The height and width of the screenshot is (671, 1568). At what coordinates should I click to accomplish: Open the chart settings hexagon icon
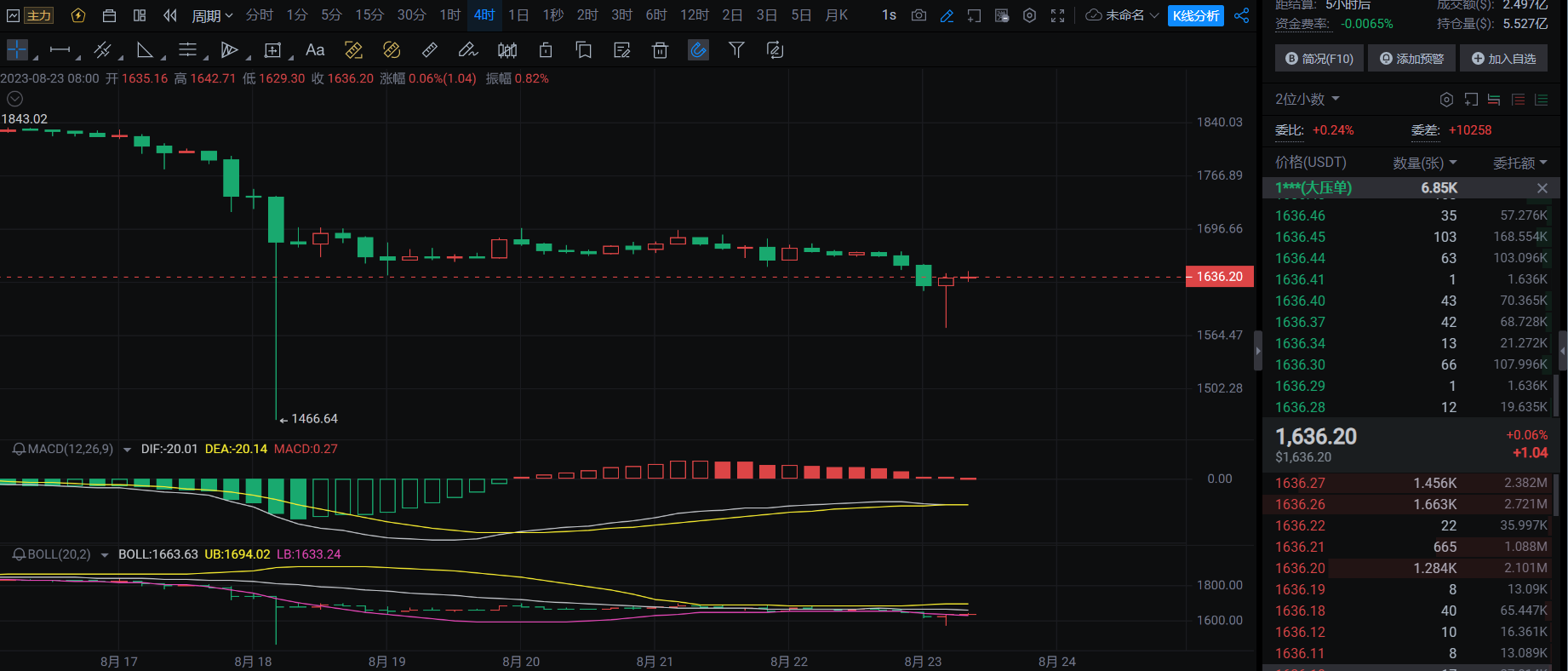click(1029, 15)
